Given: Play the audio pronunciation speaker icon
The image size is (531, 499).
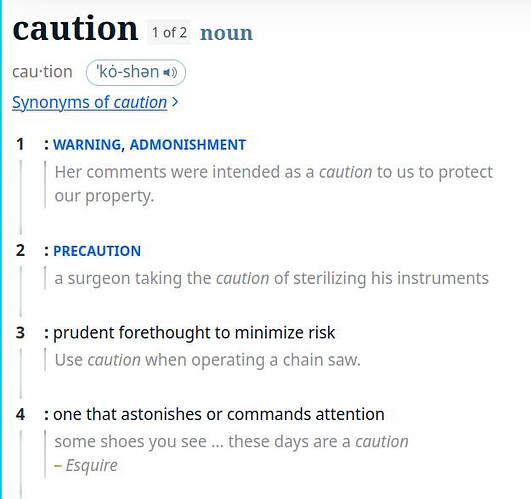Looking at the screenshot, I should [170, 72].
